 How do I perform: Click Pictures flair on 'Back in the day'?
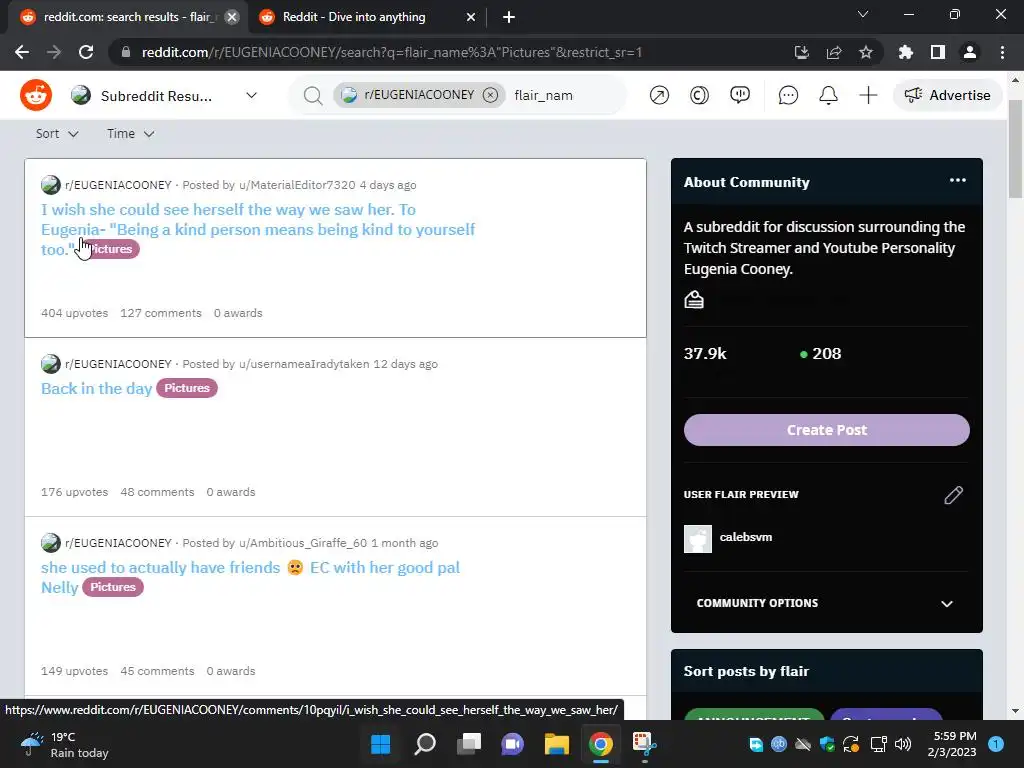pyautogui.click(x=187, y=388)
